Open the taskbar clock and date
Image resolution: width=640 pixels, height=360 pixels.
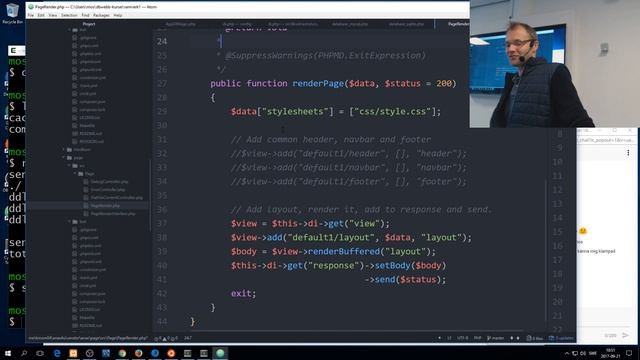tap(610, 353)
